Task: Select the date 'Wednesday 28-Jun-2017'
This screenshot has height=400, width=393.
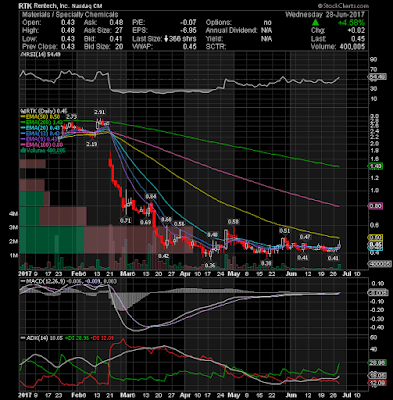Action: (325, 15)
